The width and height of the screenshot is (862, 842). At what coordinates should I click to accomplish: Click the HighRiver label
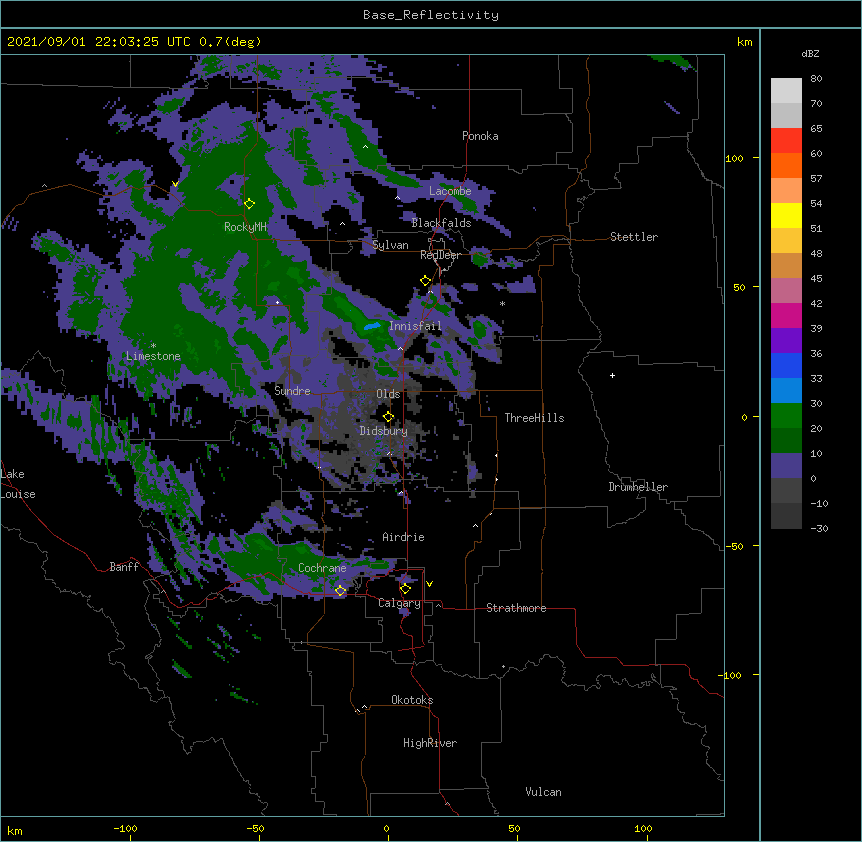pos(430,743)
